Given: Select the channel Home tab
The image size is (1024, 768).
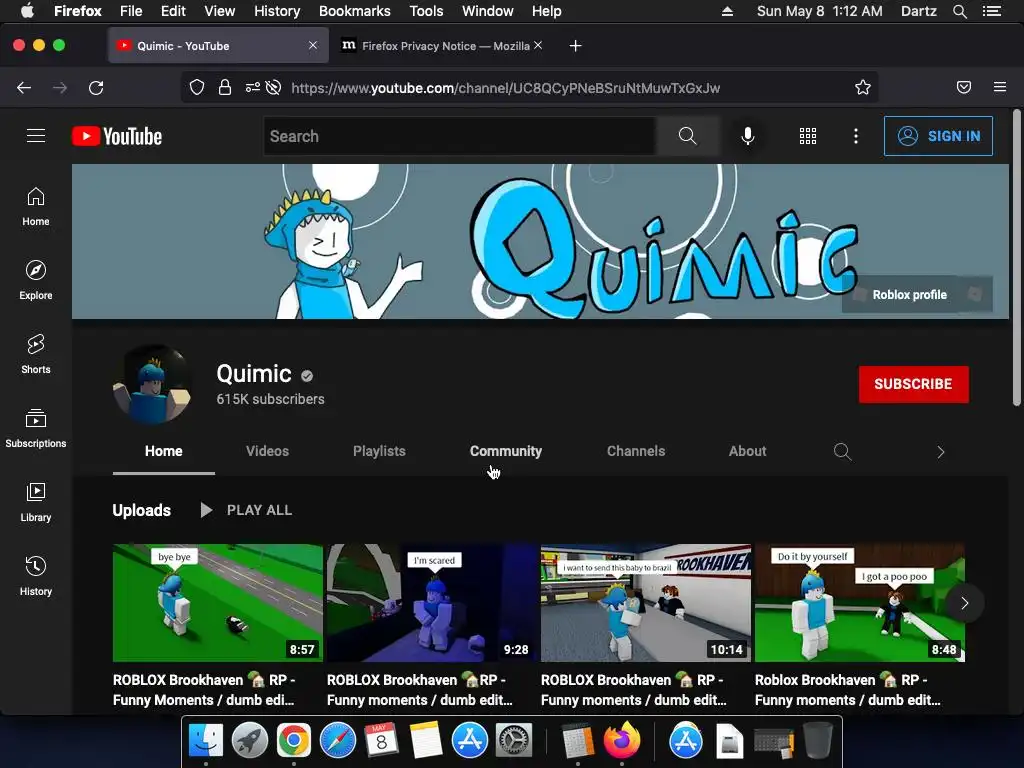Looking at the screenshot, I should pyautogui.click(x=164, y=451).
